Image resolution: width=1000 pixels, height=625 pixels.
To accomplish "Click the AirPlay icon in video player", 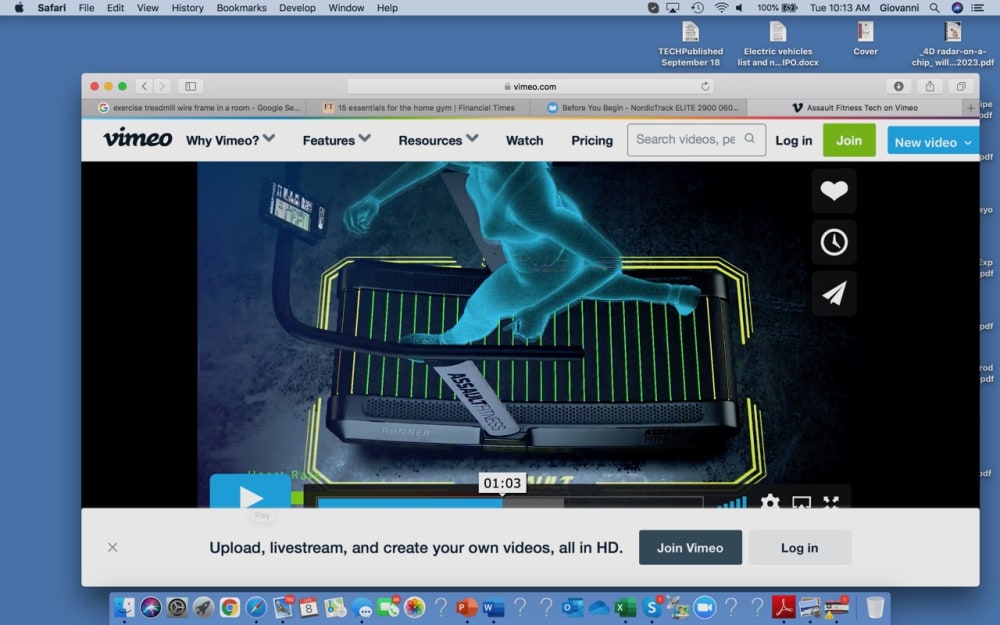I will coord(801,502).
